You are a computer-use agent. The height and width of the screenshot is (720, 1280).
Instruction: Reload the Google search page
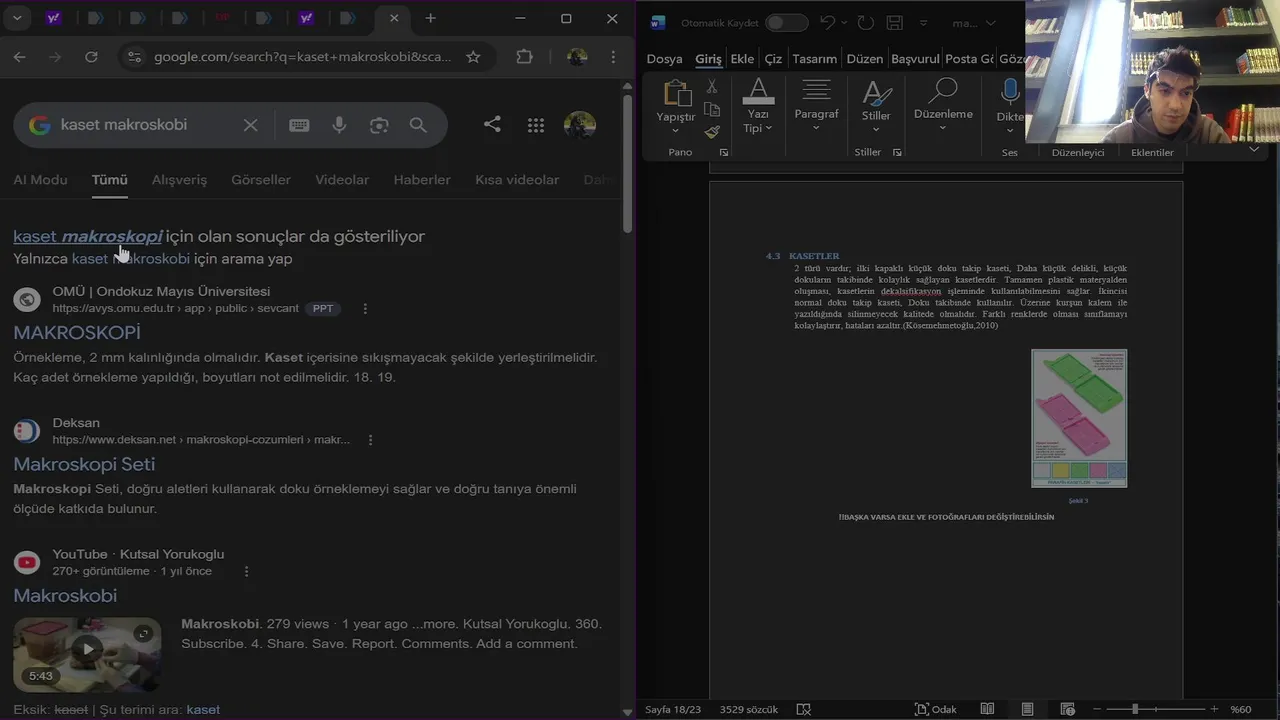91,57
